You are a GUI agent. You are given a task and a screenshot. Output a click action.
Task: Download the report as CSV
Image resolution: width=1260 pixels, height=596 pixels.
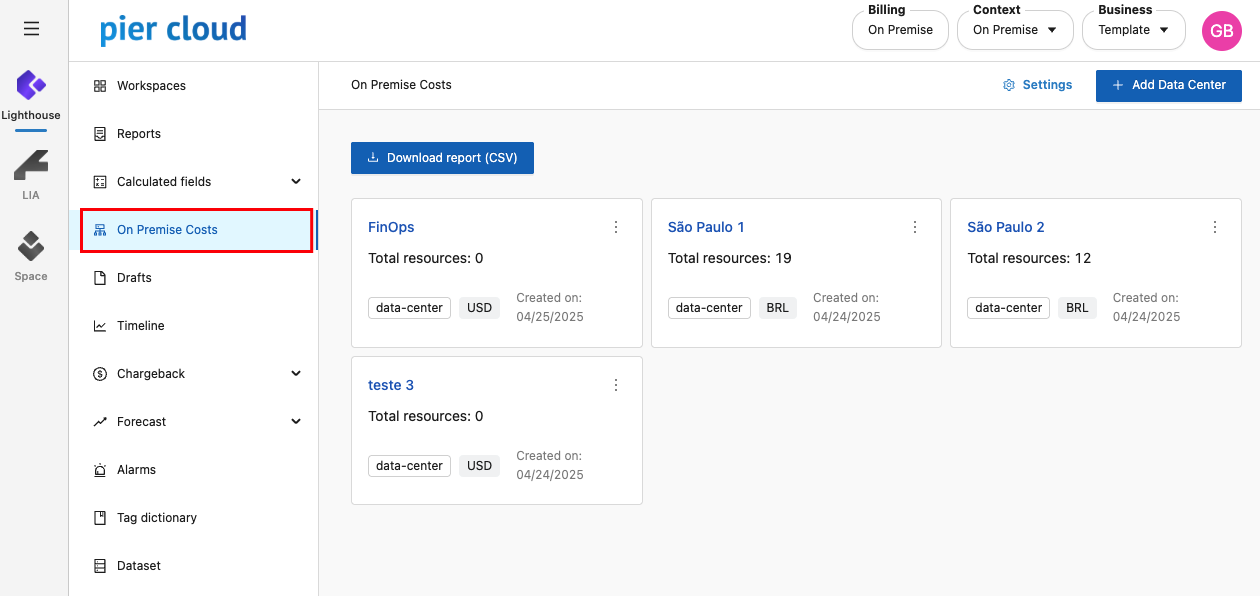(442, 158)
